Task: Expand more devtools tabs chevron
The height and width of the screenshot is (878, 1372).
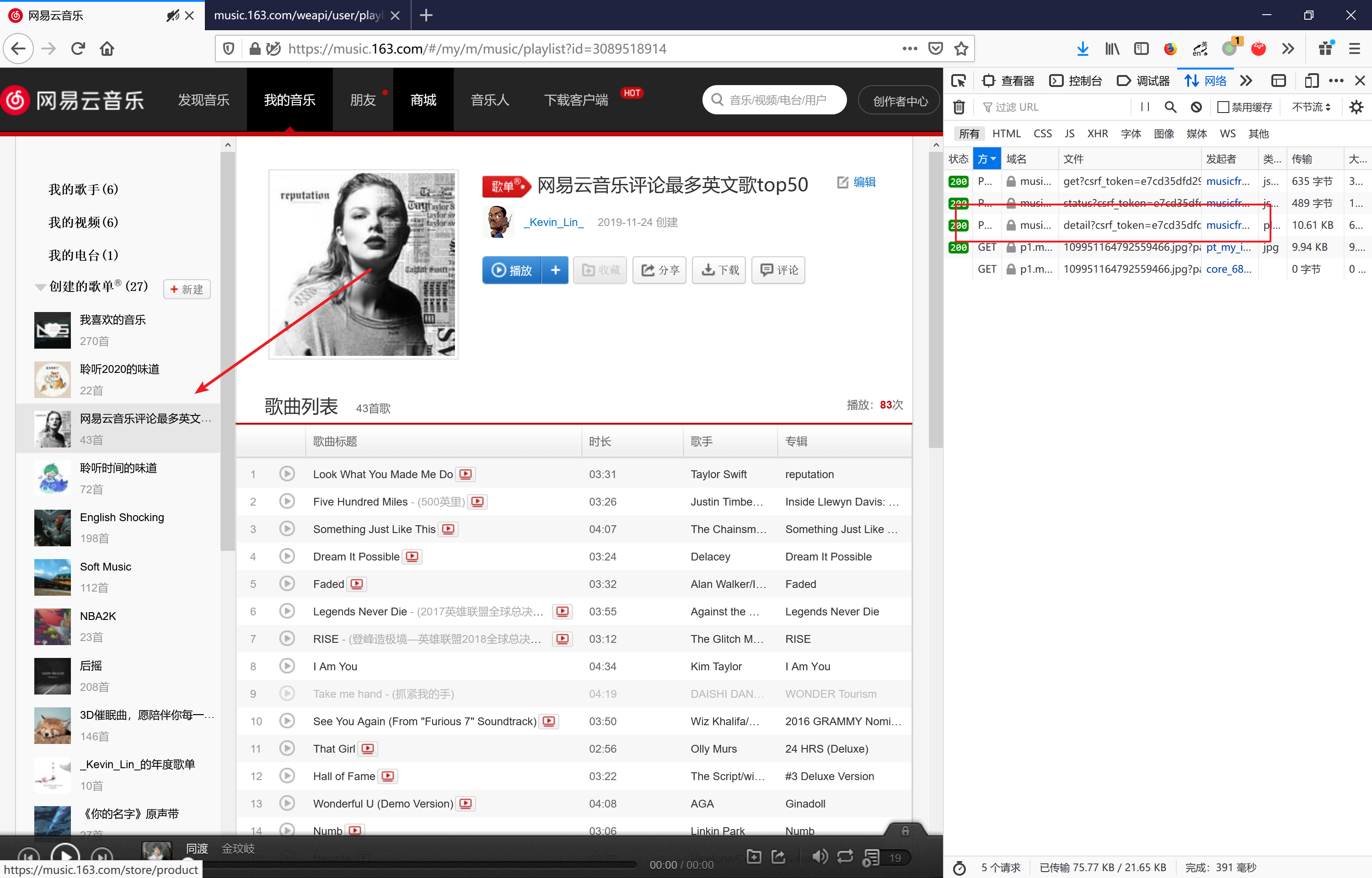Action: click(1246, 81)
